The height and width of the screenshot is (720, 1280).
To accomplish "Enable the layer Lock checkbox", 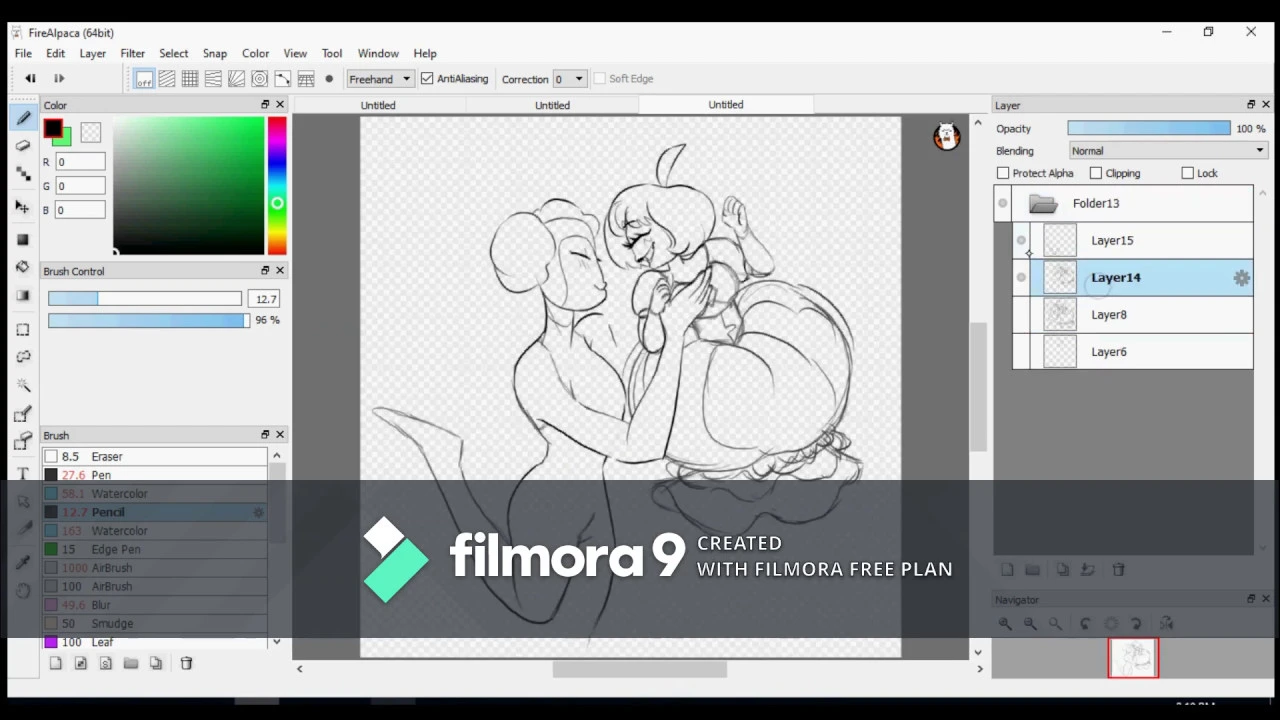I will [1188, 173].
